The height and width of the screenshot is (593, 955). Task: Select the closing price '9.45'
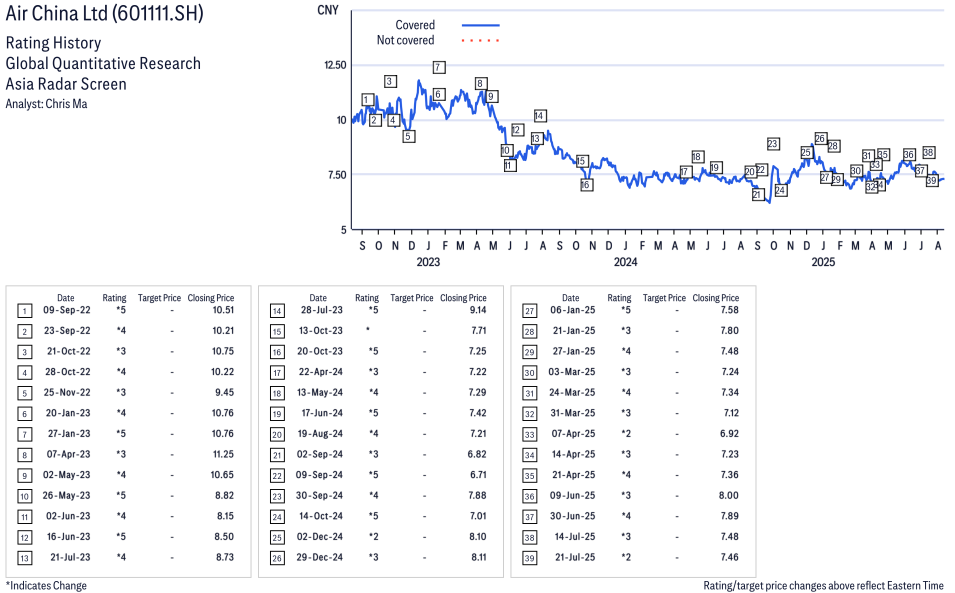click(x=224, y=393)
